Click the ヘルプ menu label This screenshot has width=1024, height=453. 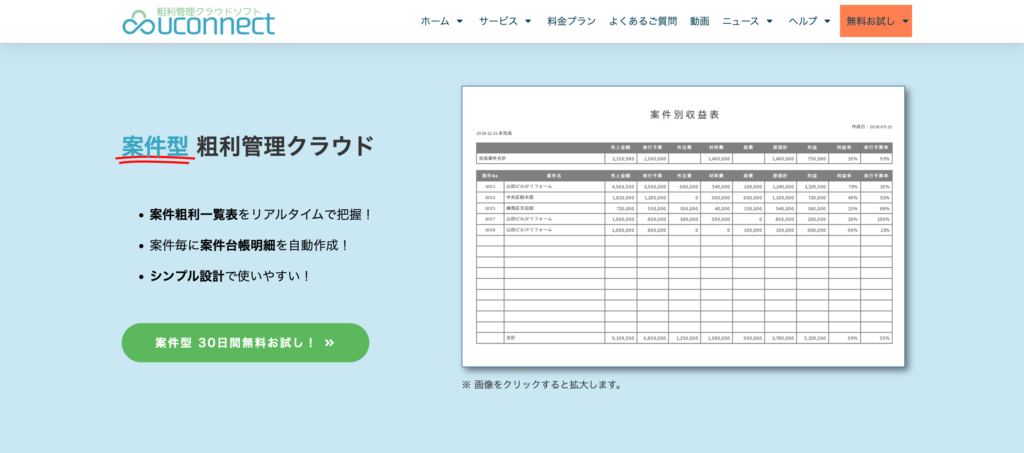[802, 21]
